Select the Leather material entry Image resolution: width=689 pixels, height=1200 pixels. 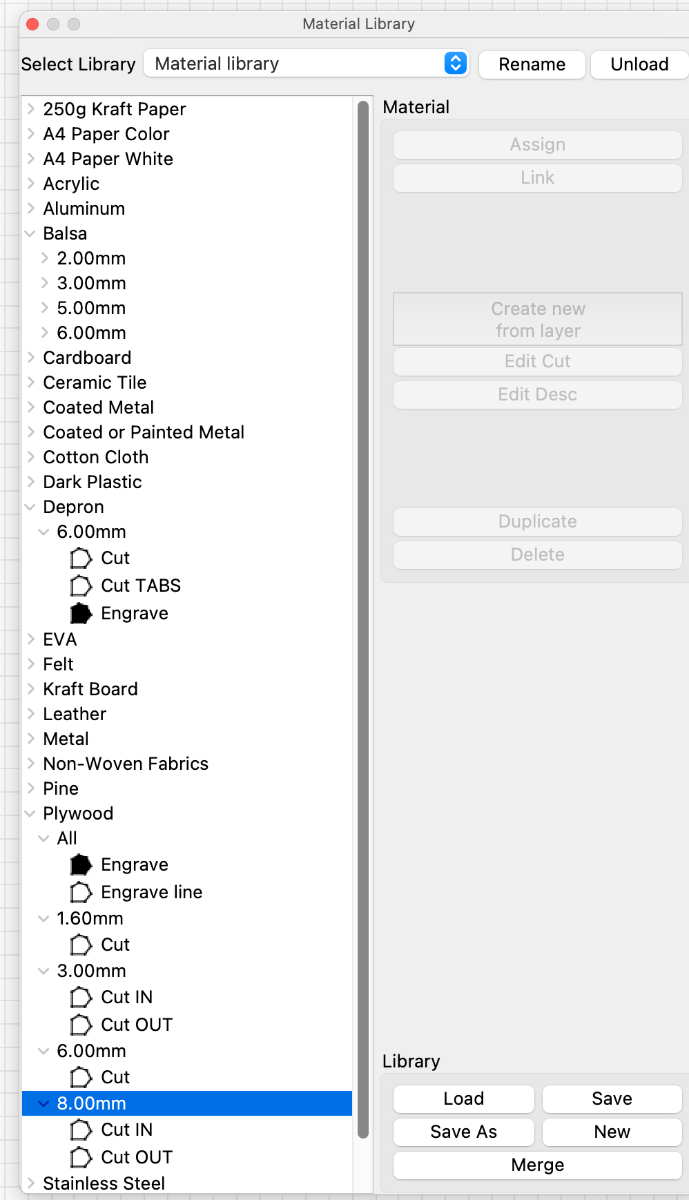point(75,714)
